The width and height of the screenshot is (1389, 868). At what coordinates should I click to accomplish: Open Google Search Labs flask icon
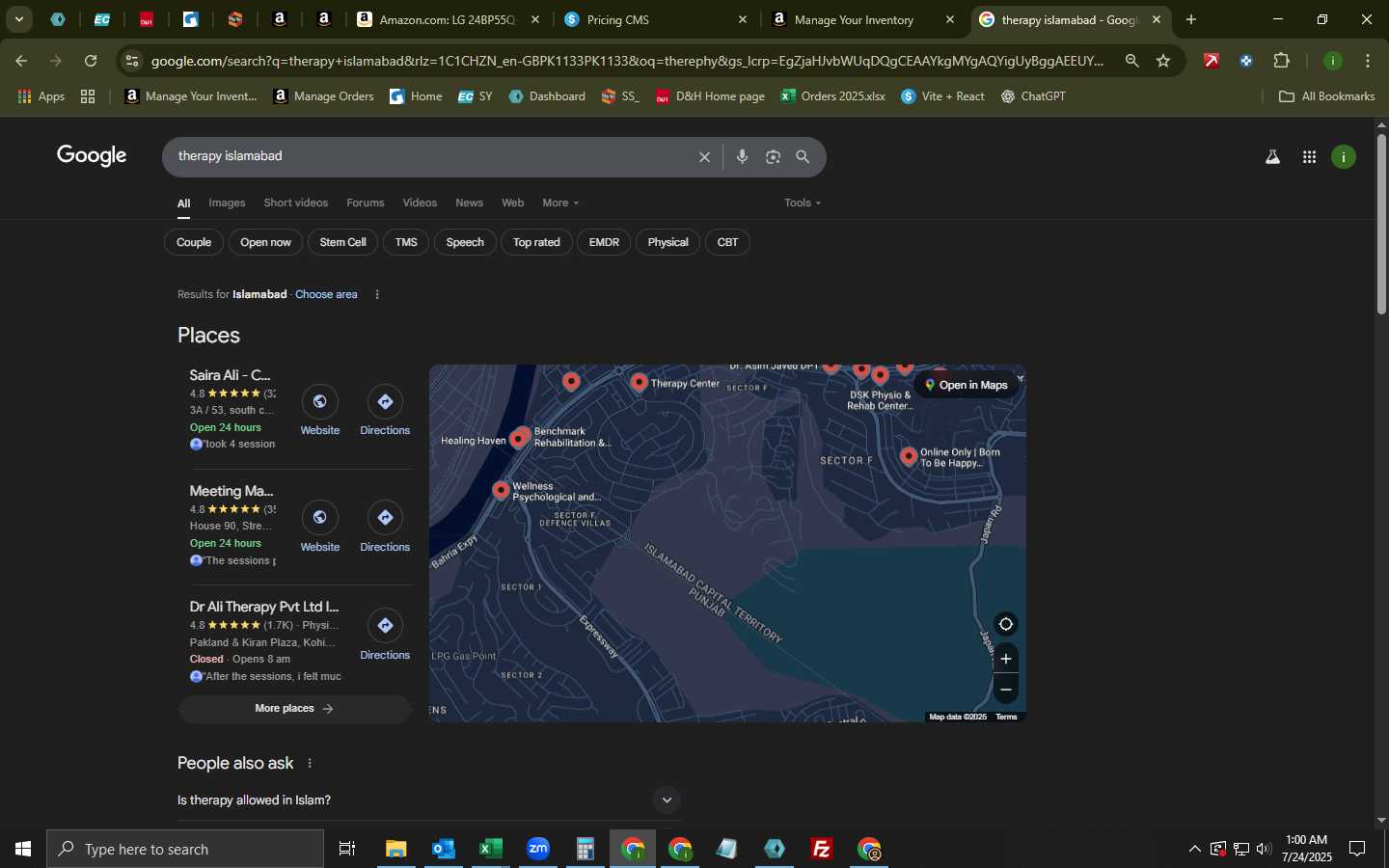(1272, 157)
